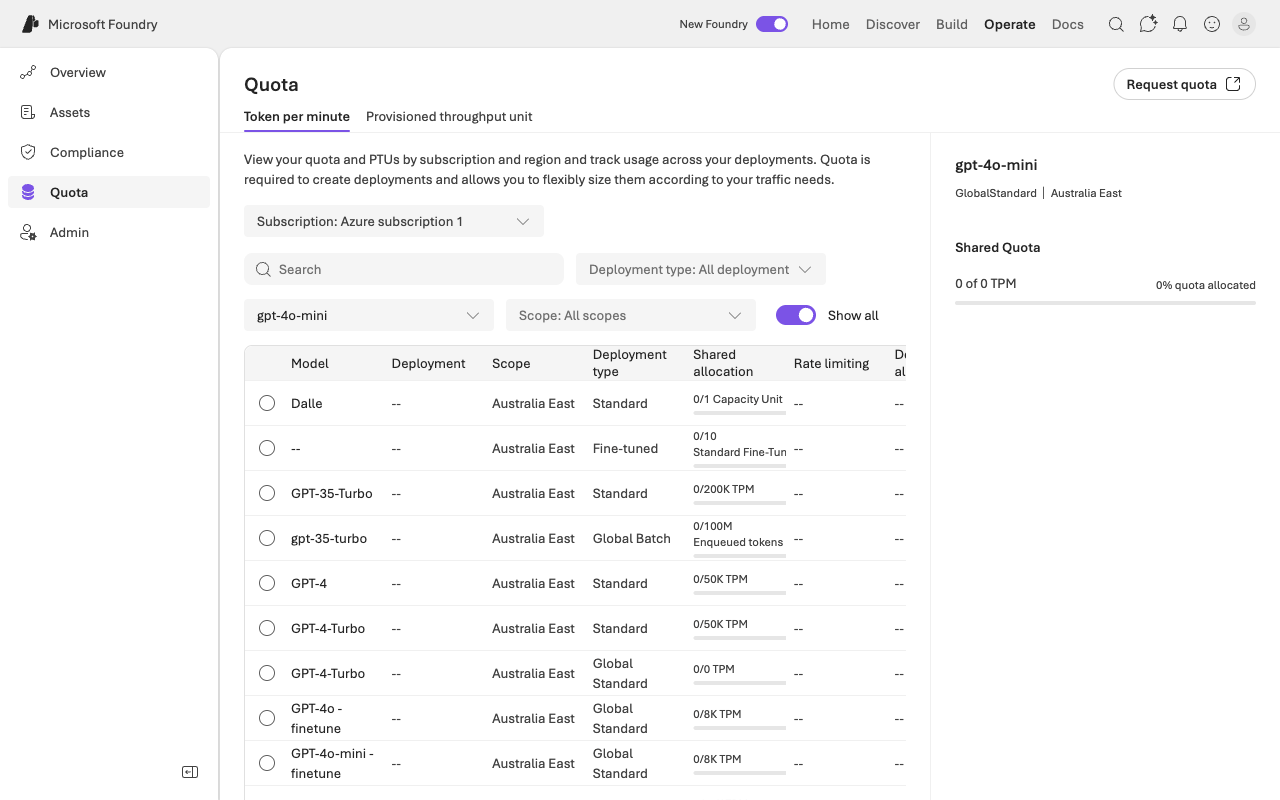Click the GPT-35-Turbo 0/200K TPM bar
This screenshot has width=1280, height=800.
[x=739, y=502]
